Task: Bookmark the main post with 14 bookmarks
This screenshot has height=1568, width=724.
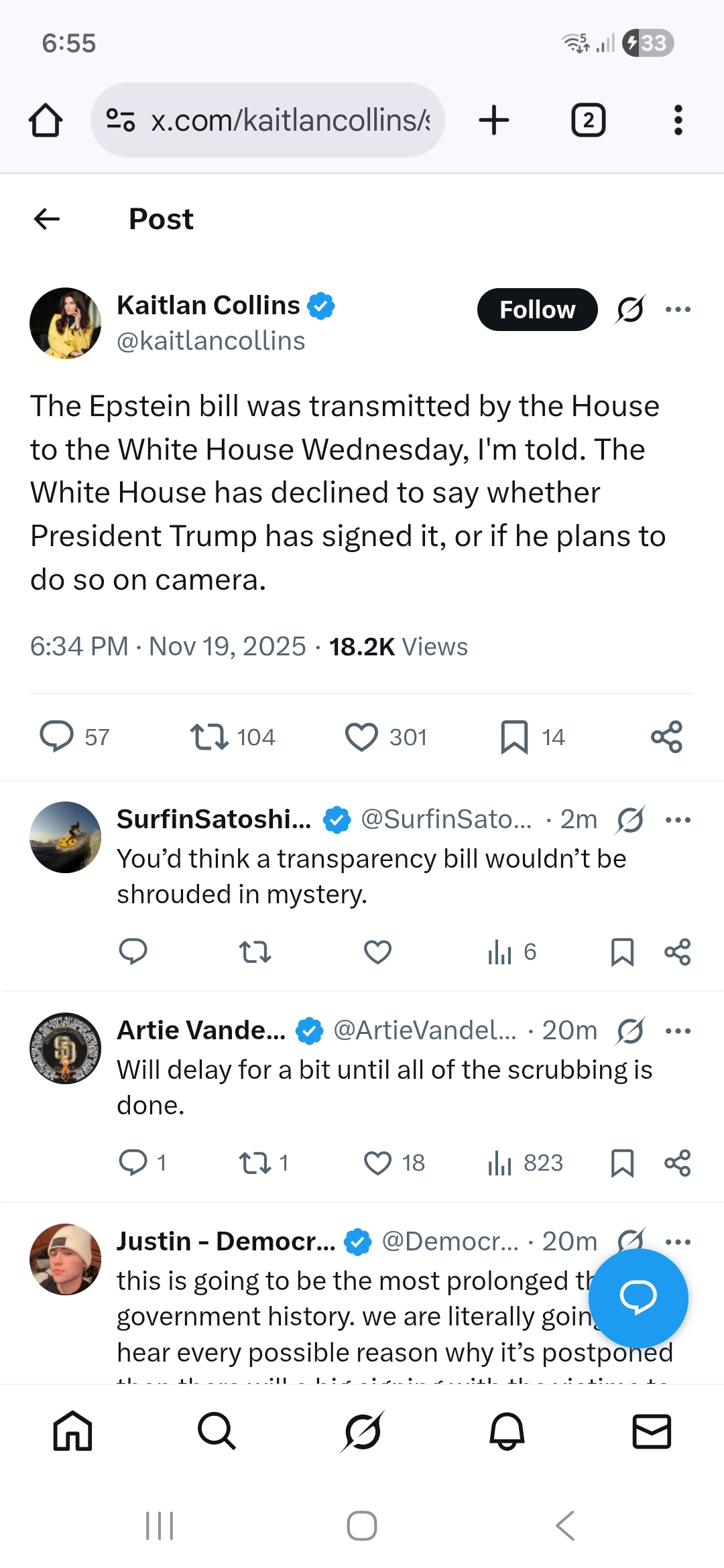Action: pos(514,737)
